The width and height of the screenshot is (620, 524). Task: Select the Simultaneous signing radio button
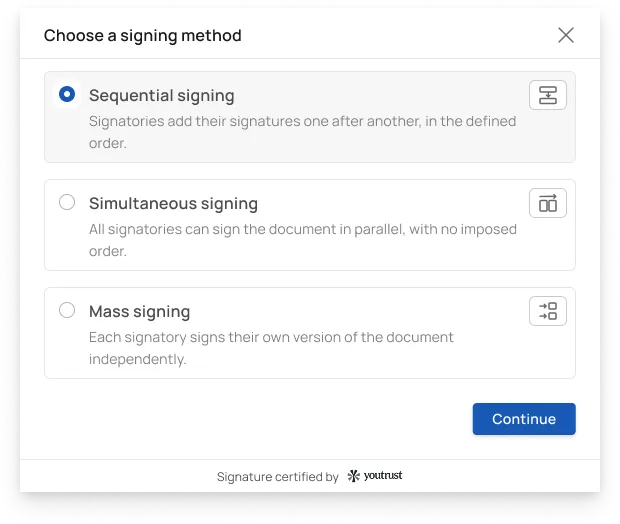67,202
